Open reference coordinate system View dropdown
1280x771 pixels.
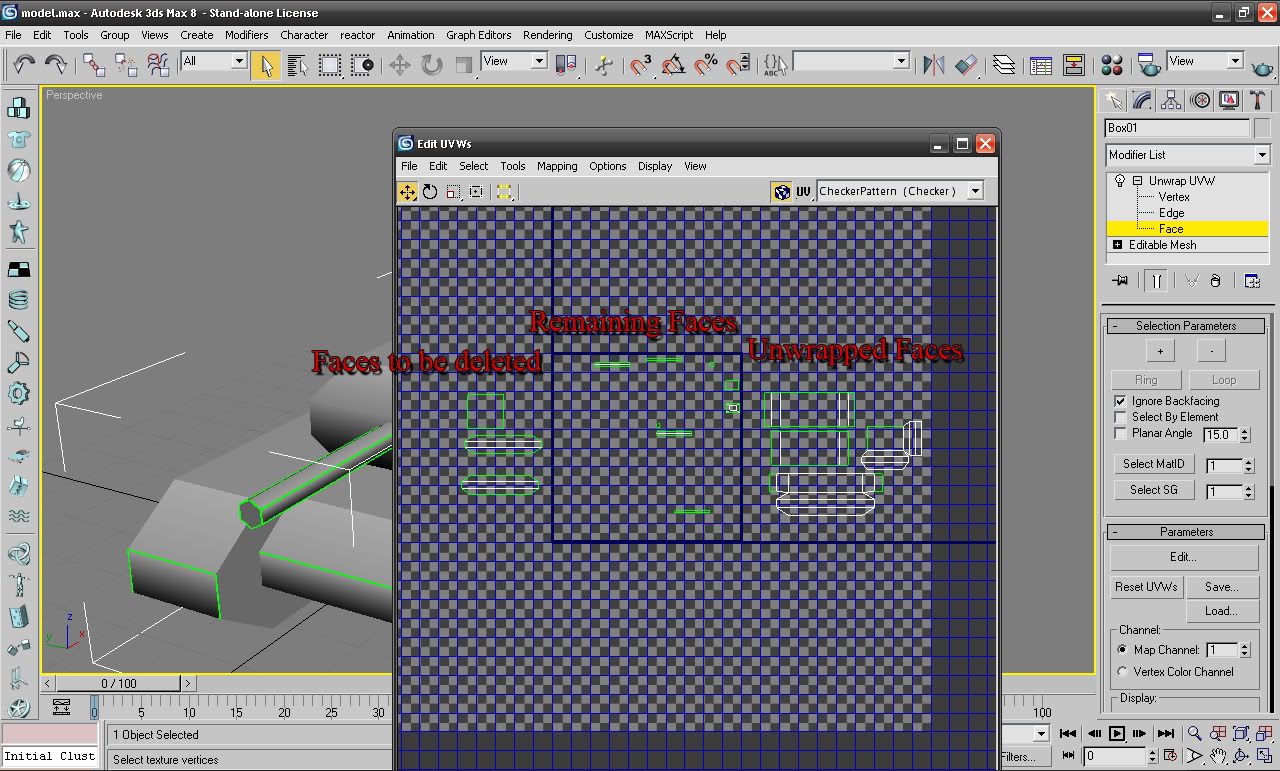tap(514, 61)
